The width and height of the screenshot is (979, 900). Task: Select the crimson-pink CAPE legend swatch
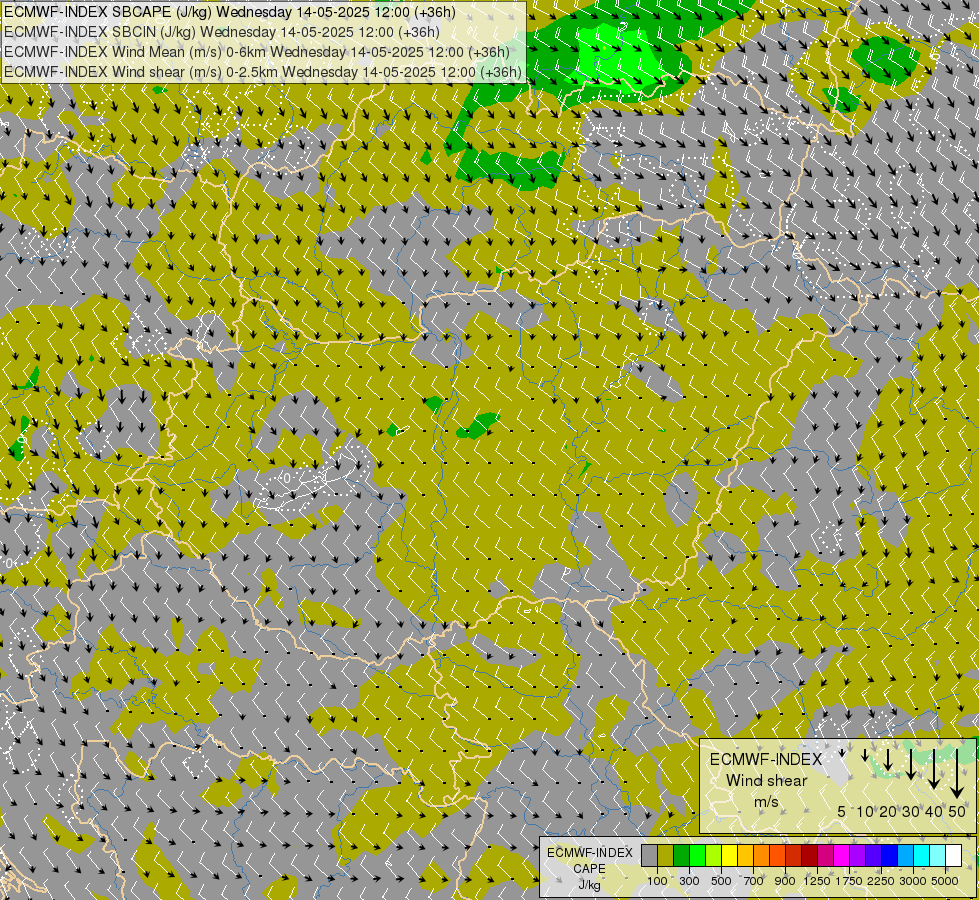pyautogui.click(x=825, y=856)
